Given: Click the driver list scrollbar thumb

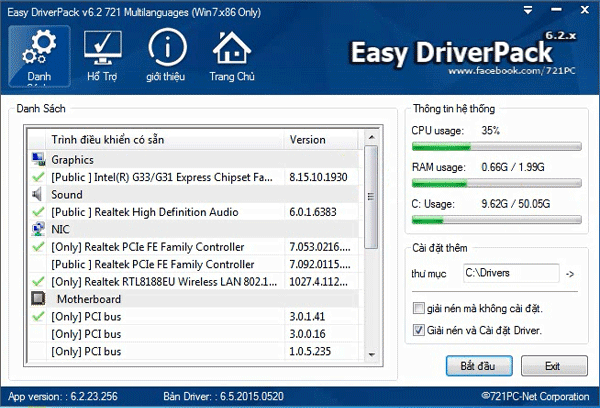Looking at the screenshot, I should click(x=371, y=197).
